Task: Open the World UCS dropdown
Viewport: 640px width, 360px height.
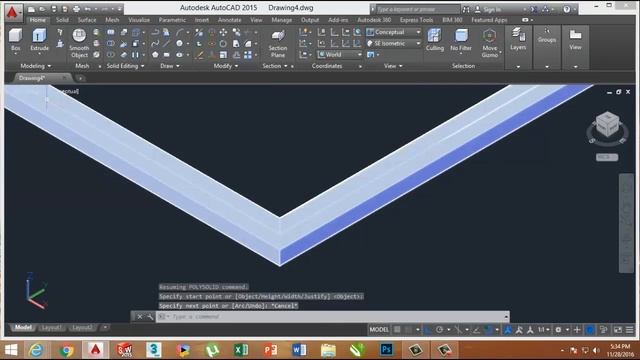Action: click(340, 54)
